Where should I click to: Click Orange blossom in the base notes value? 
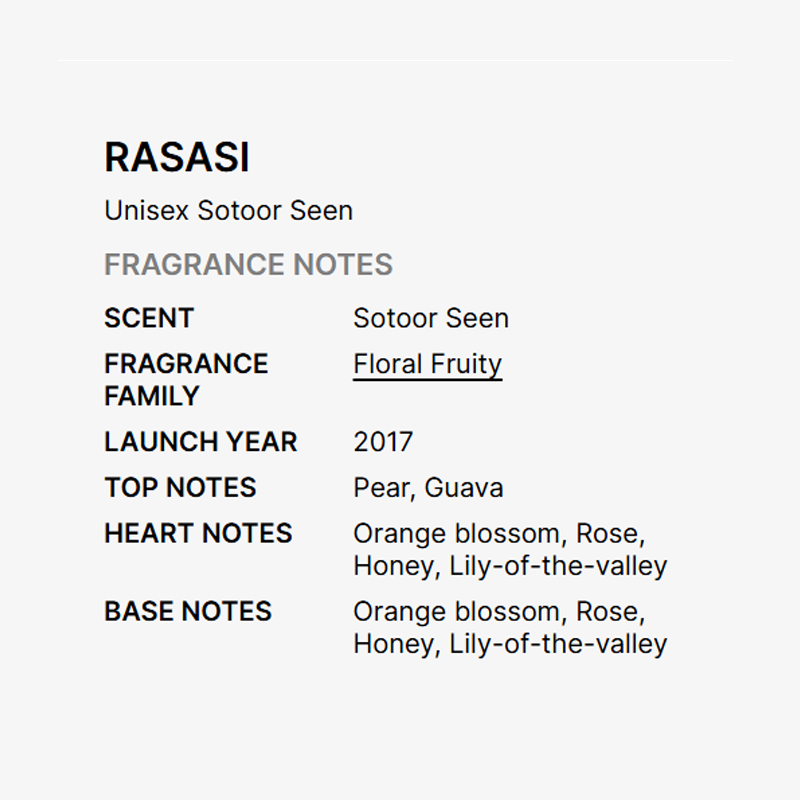point(457,611)
